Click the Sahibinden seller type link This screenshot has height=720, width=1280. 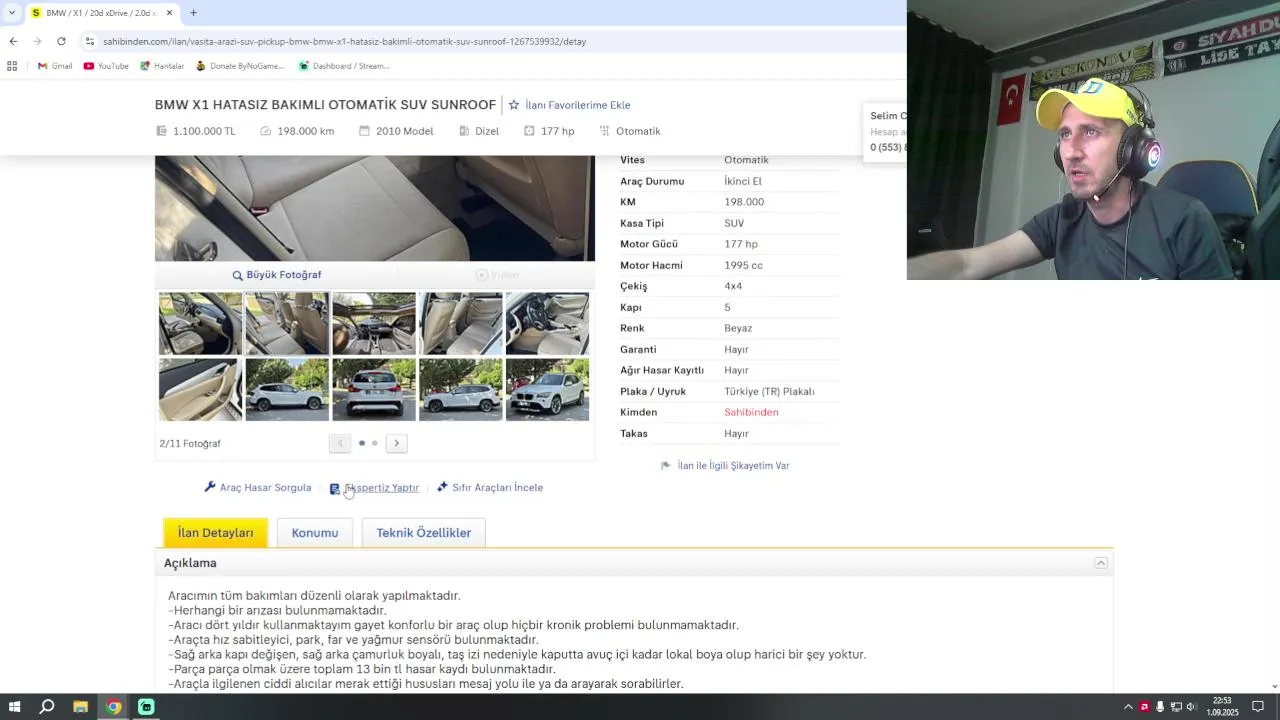point(751,412)
